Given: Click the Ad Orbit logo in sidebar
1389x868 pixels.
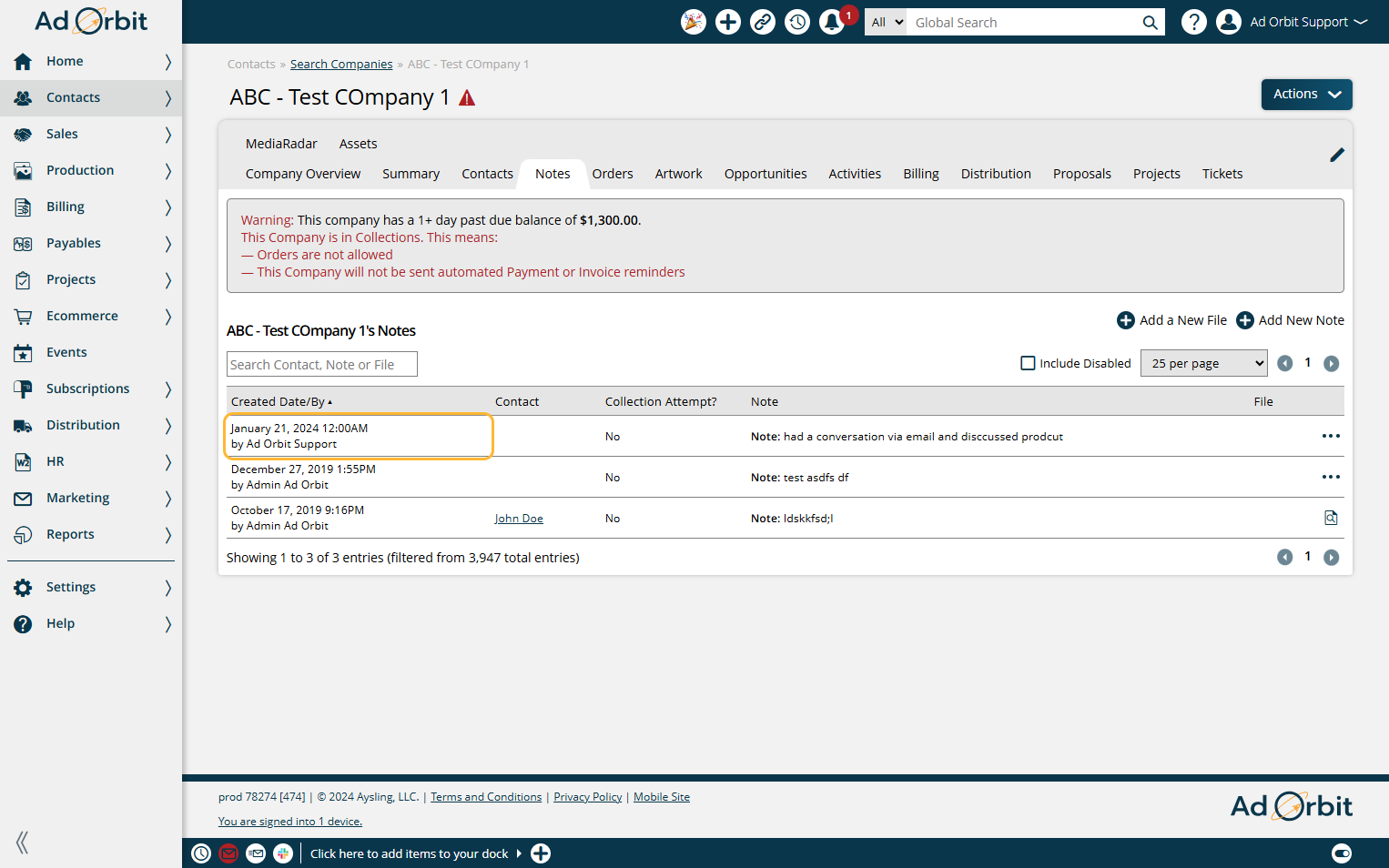Looking at the screenshot, I should pos(91,21).
